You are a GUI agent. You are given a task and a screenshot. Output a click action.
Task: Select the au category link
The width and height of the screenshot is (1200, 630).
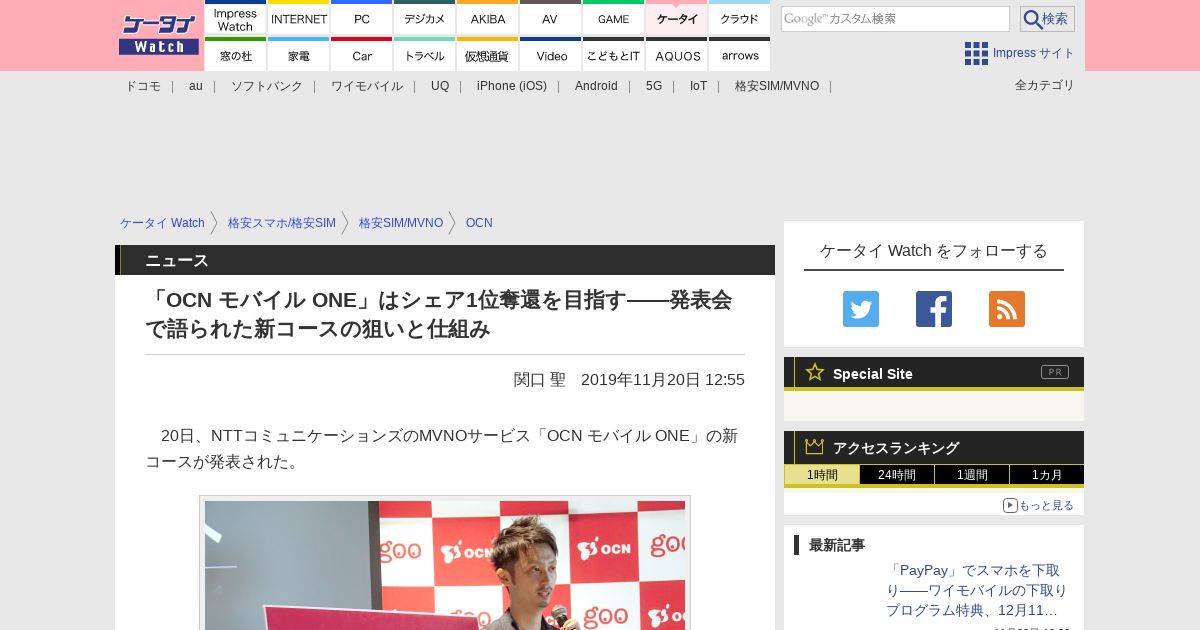point(196,86)
